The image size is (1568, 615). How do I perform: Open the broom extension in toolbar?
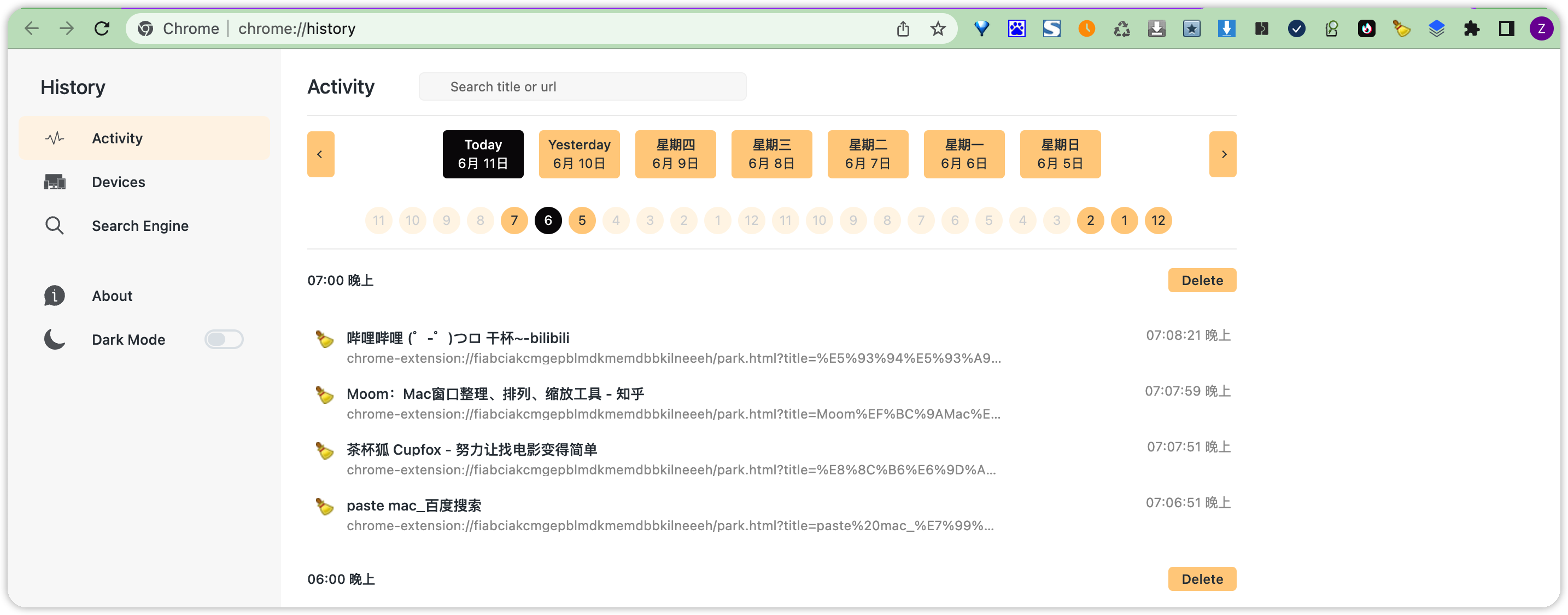1401,28
